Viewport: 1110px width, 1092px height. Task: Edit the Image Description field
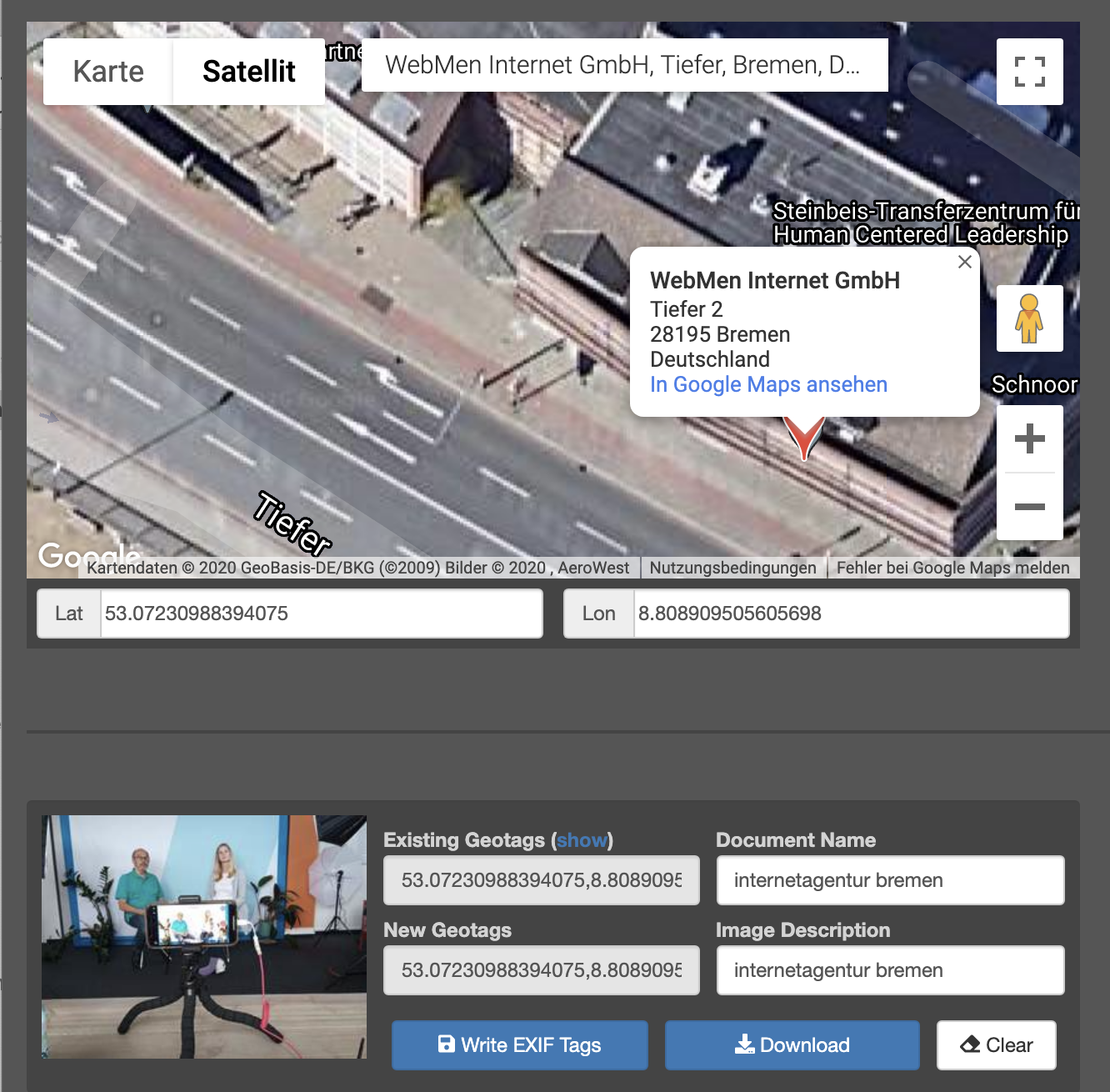891,970
